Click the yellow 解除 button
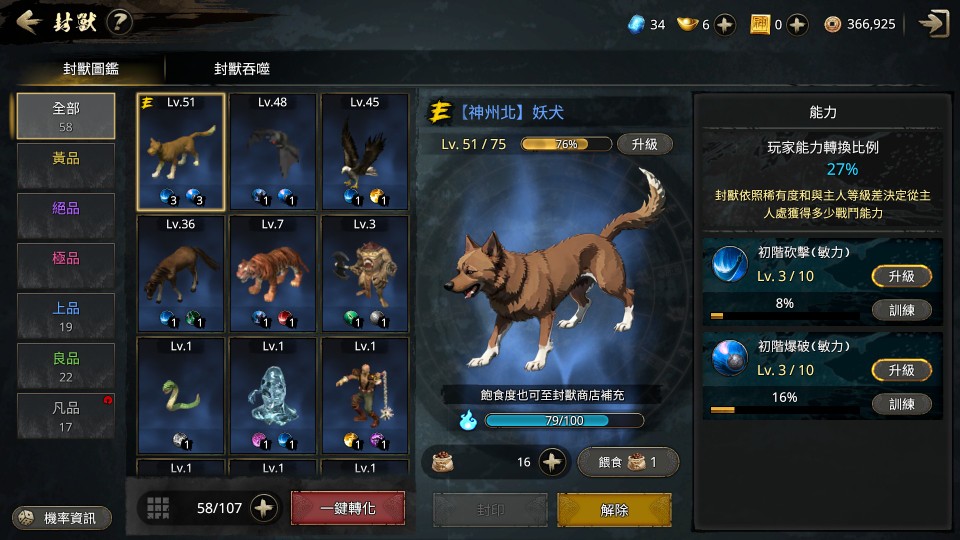The width and height of the screenshot is (960, 540). (614, 509)
